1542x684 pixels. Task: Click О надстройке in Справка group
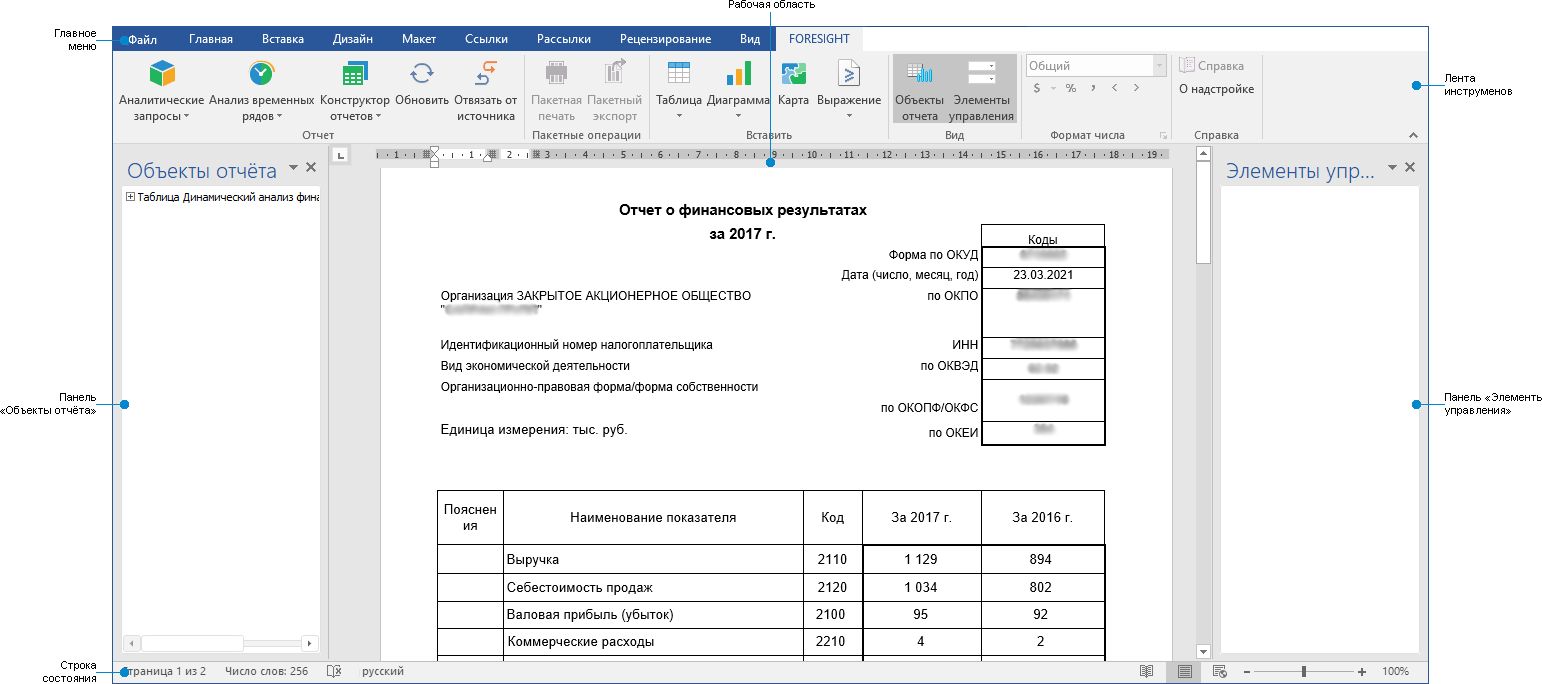pos(1216,90)
